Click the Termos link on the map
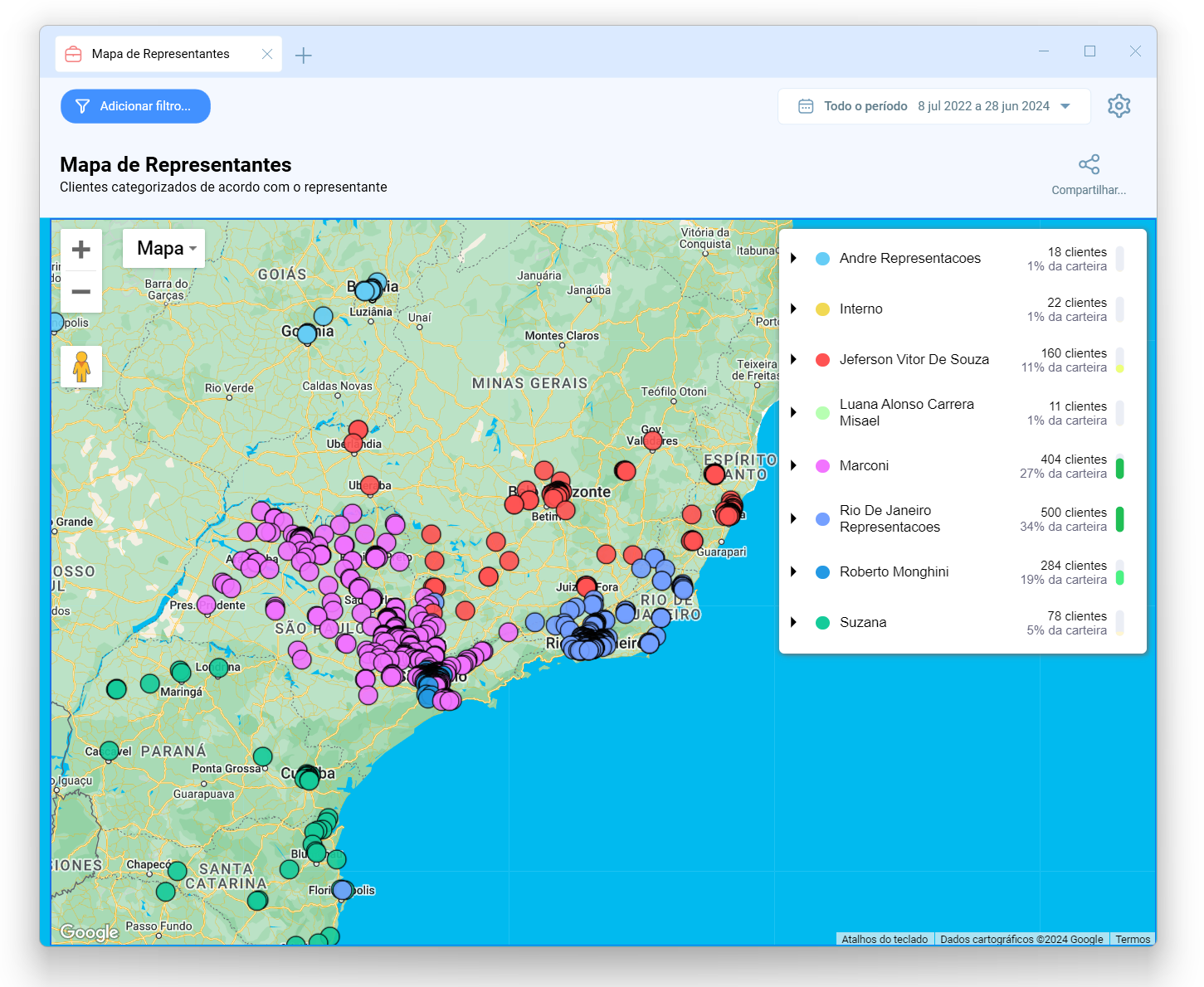The width and height of the screenshot is (1204, 987). click(x=1133, y=939)
